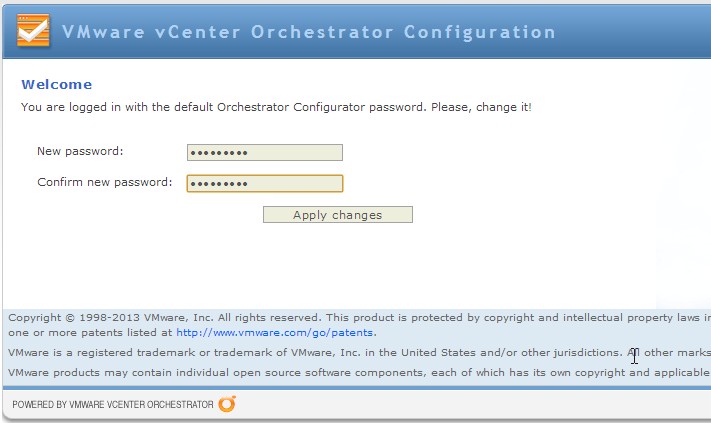Viewport: 711px width, 423px height.
Task: Click the orange Orchestrator swirl icon in footer
Action: pyautogui.click(x=227, y=404)
